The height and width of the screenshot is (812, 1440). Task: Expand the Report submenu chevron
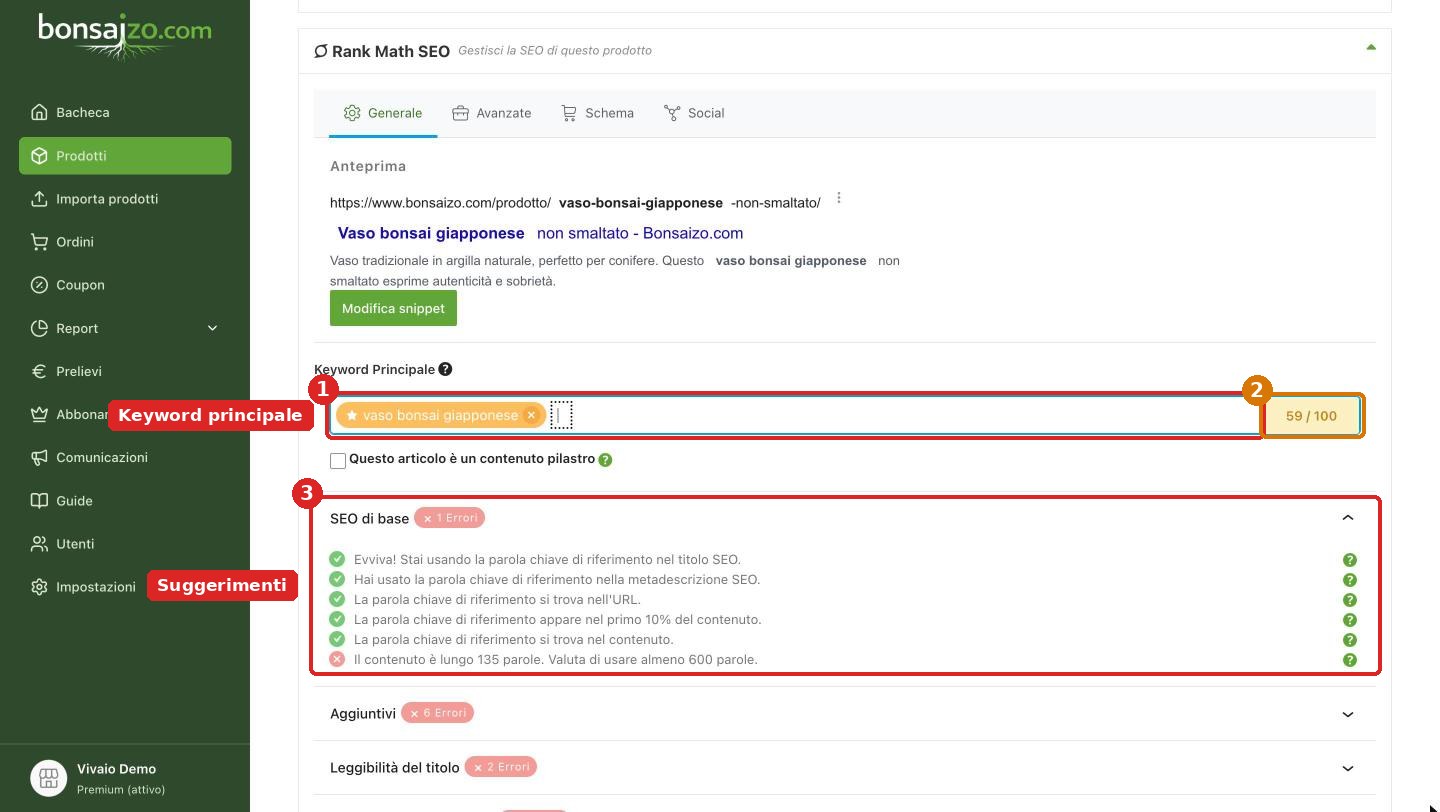pyautogui.click(x=212, y=328)
